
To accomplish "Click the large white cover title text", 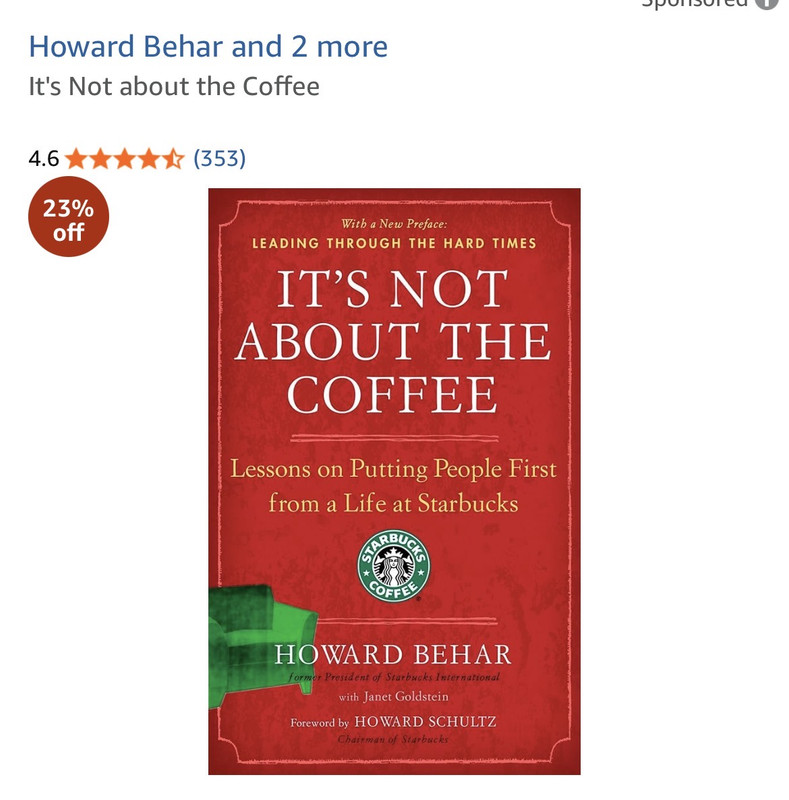I will pos(393,341).
